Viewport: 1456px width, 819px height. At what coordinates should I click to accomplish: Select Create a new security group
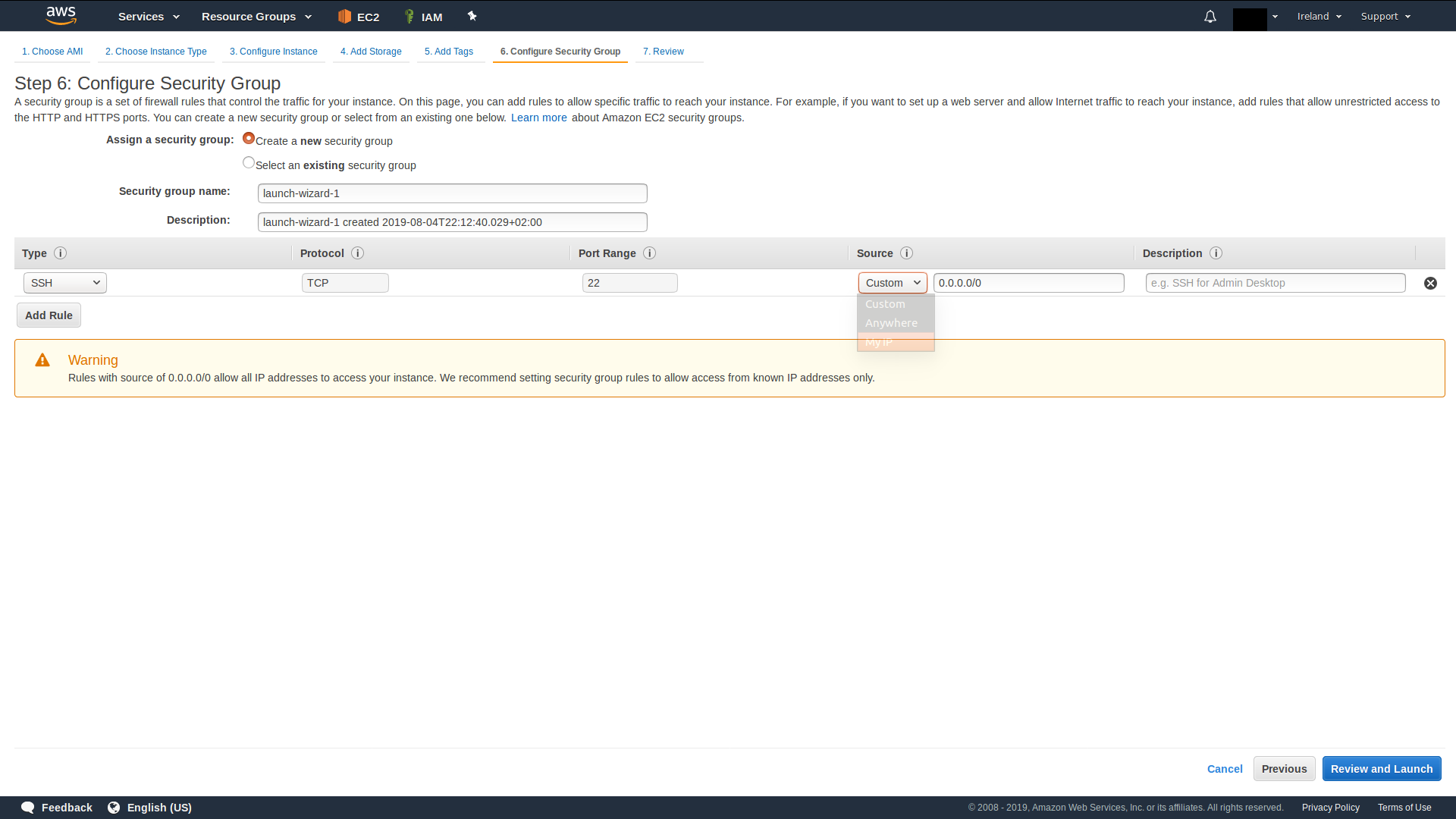point(249,138)
